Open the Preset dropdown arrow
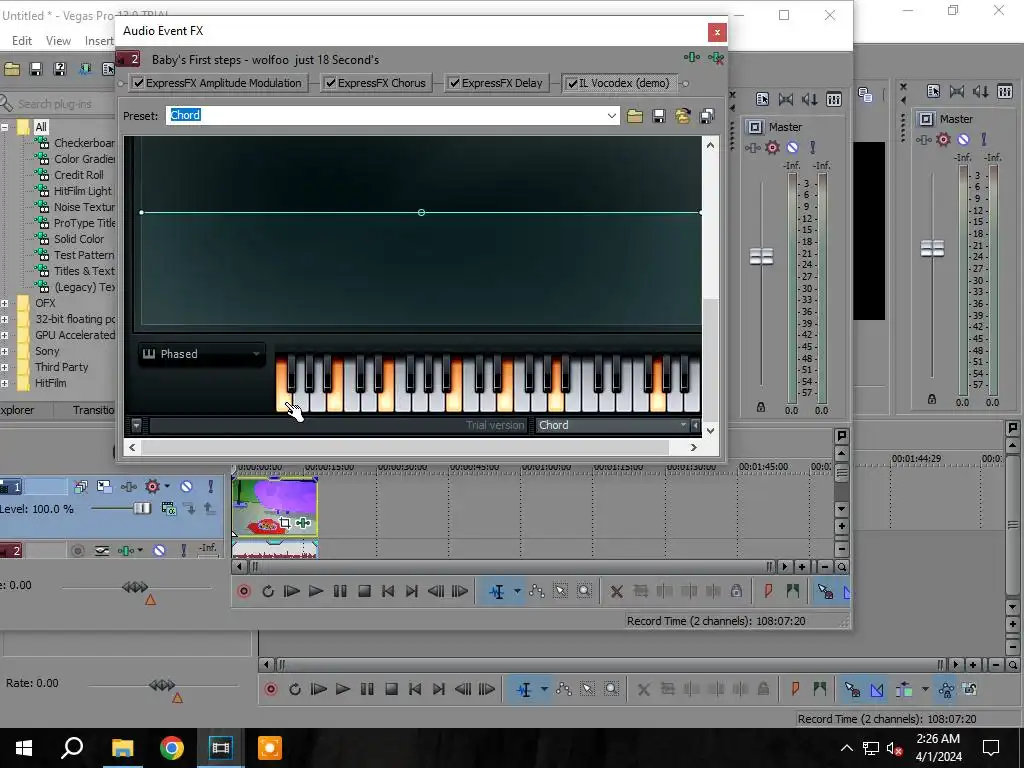Screen dimensions: 1024x768 [x=611, y=116]
